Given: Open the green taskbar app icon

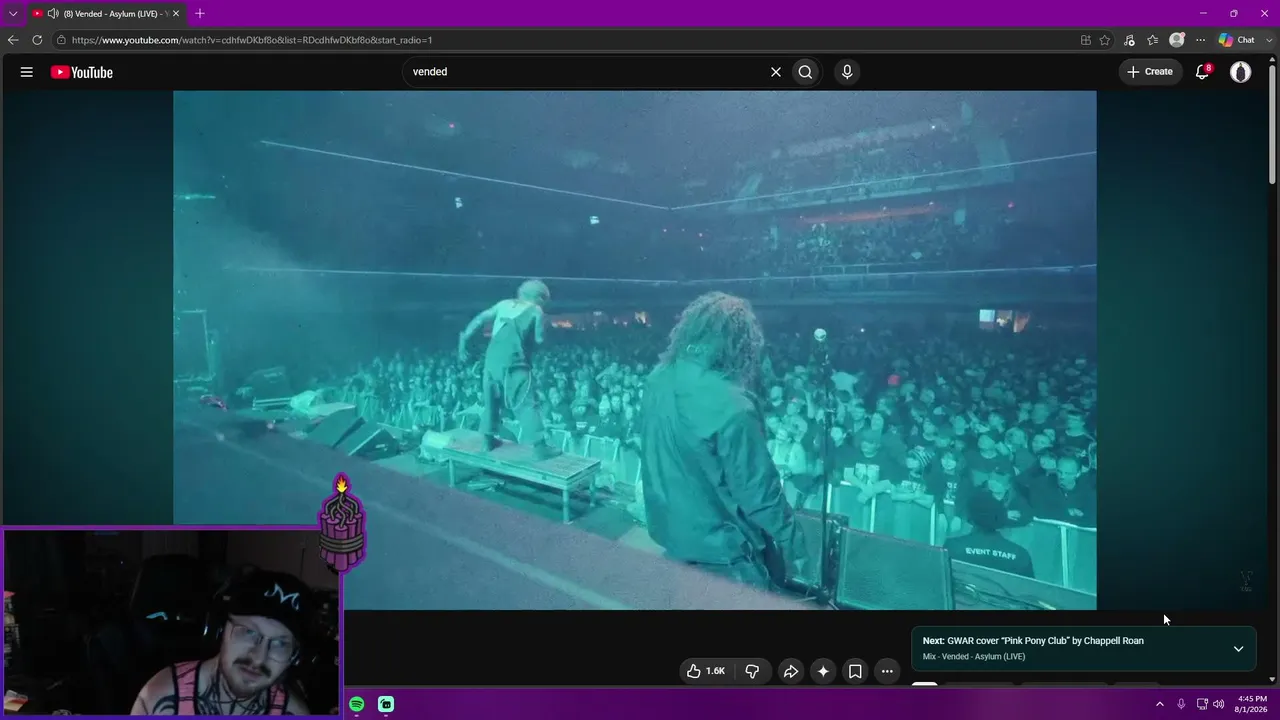Looking at the screenshot, I should 386,704.
